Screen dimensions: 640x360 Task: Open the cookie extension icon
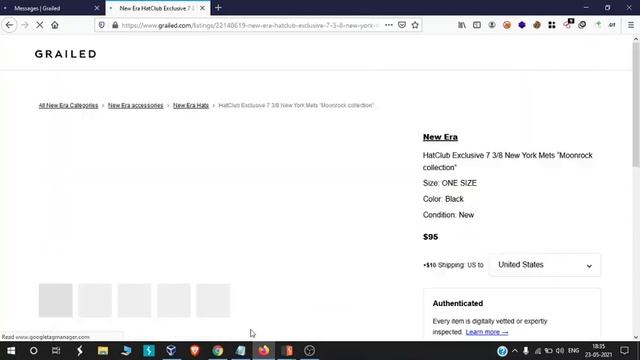[x=537, y=25]
